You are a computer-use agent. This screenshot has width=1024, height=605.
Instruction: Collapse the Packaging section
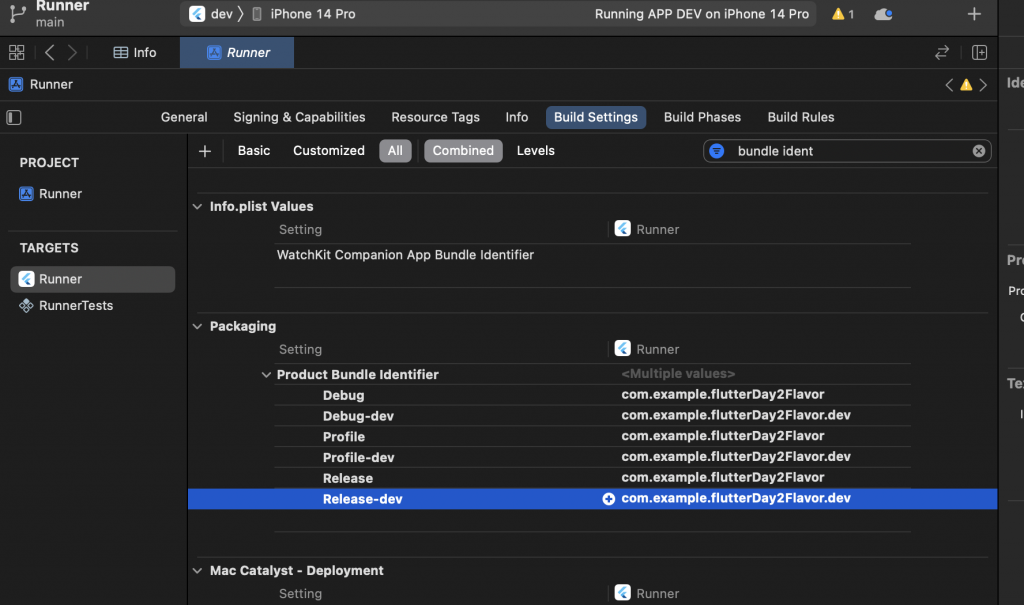[x=197, y=327]
